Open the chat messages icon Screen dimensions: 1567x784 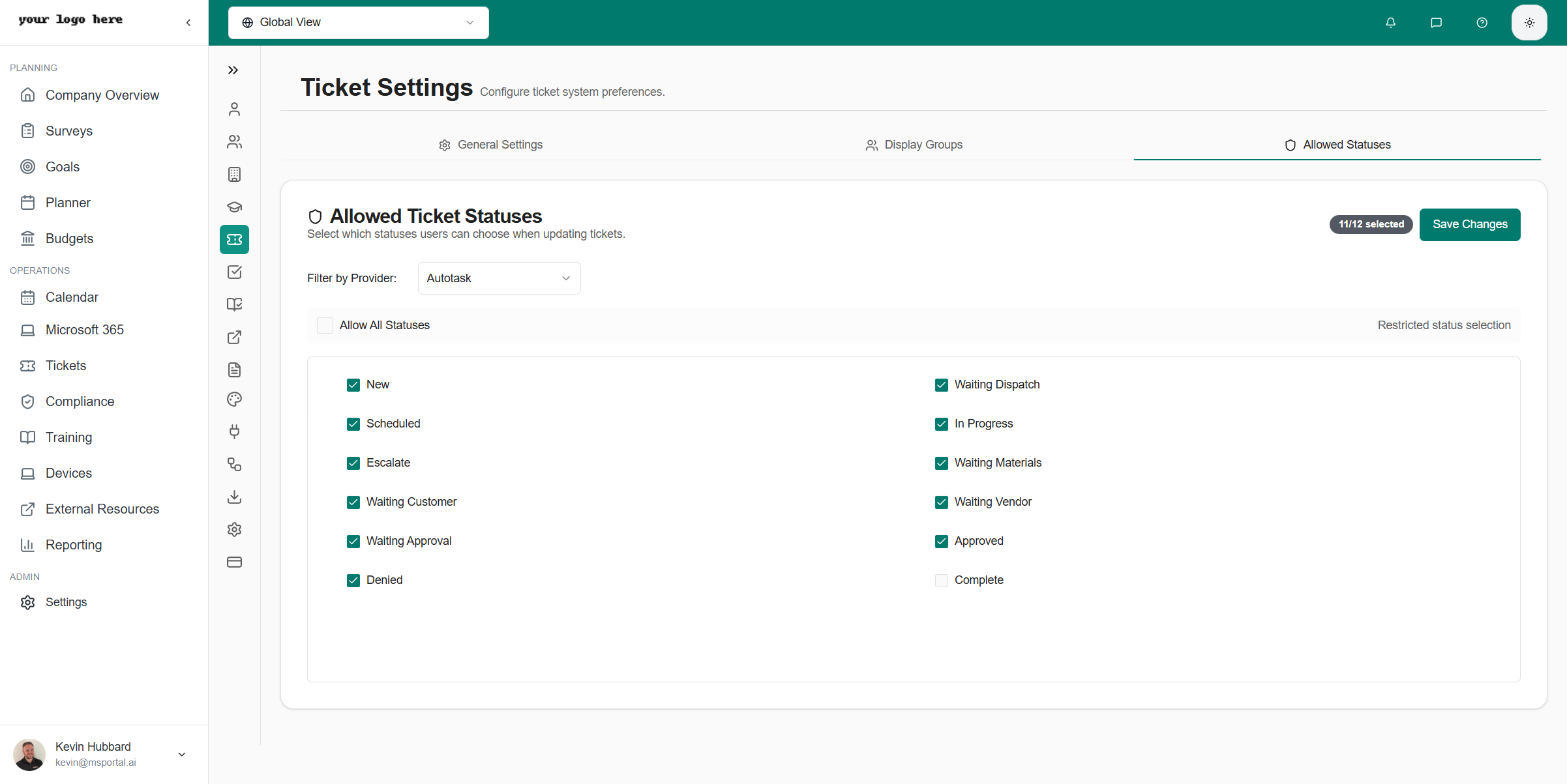1436,23
